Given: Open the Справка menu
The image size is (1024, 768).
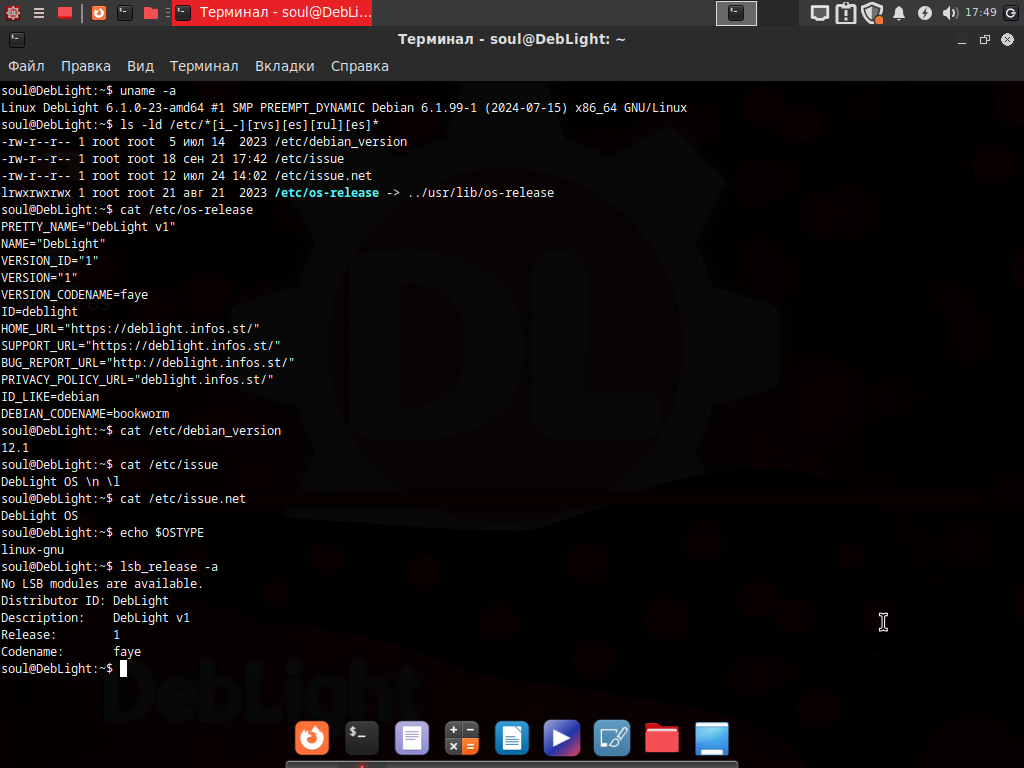Looking at the screenshot, I should [360, 66].
